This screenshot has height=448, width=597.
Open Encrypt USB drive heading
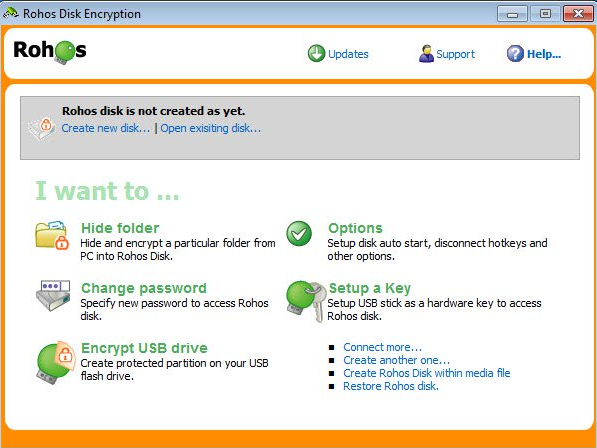[144, 348]
